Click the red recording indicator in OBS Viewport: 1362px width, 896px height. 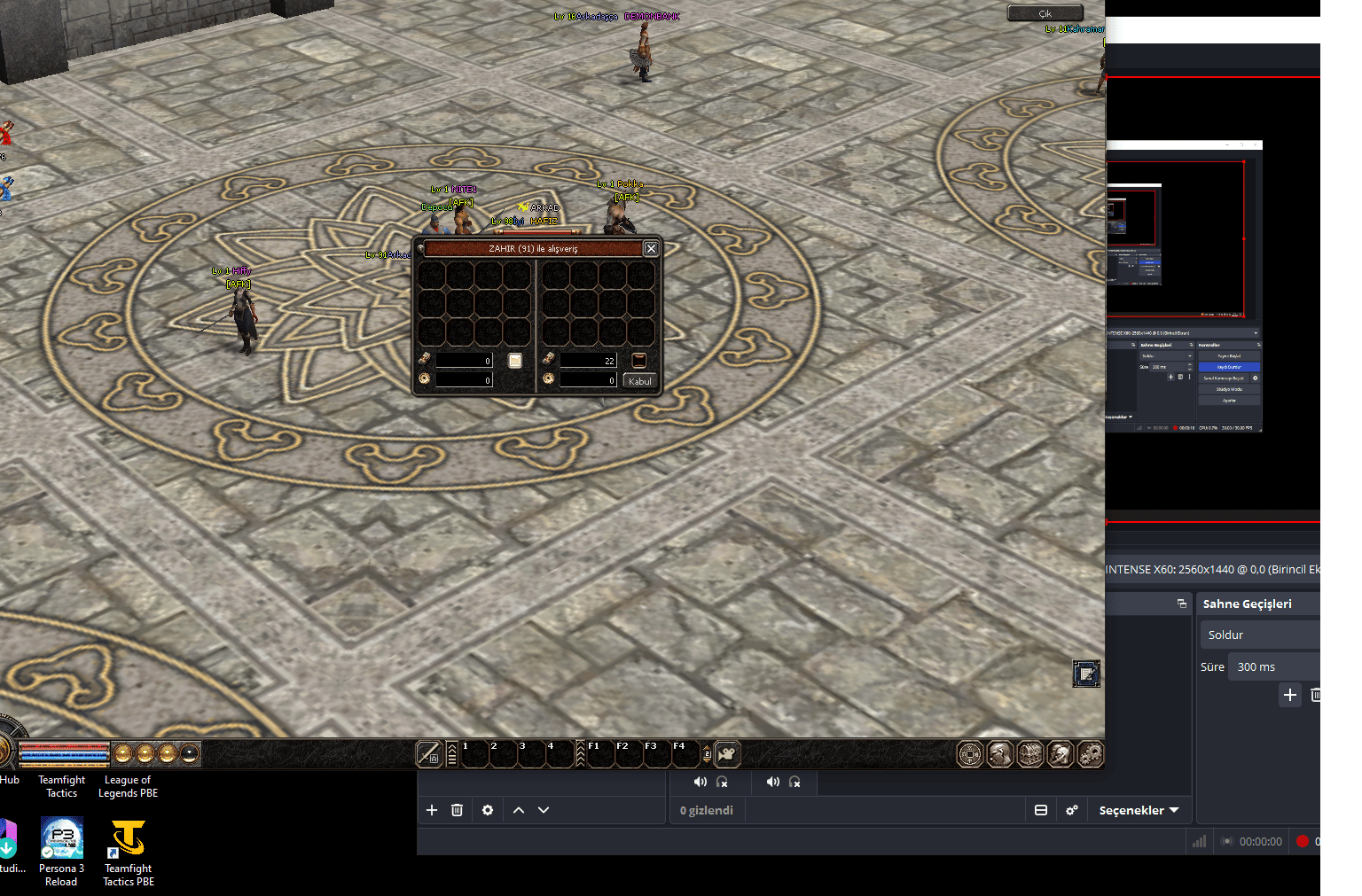point(1303,841)
